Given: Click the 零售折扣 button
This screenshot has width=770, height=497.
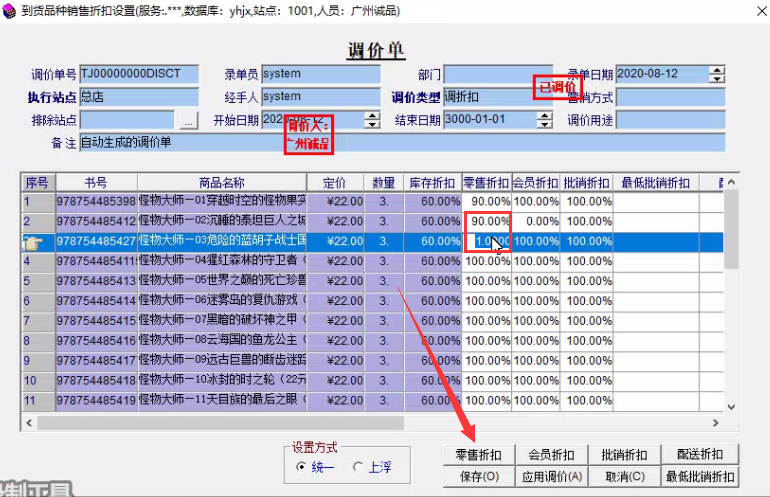Looking at the screenshot, I should (x=479, y=455).
